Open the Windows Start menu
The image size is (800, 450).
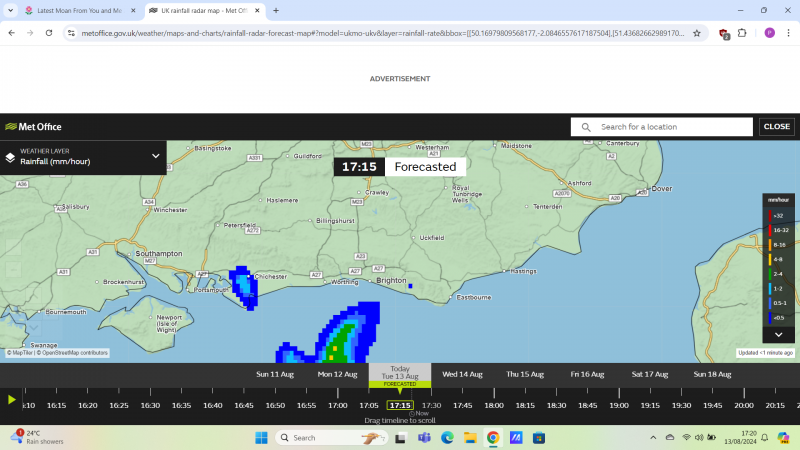(x=261, y=438)
